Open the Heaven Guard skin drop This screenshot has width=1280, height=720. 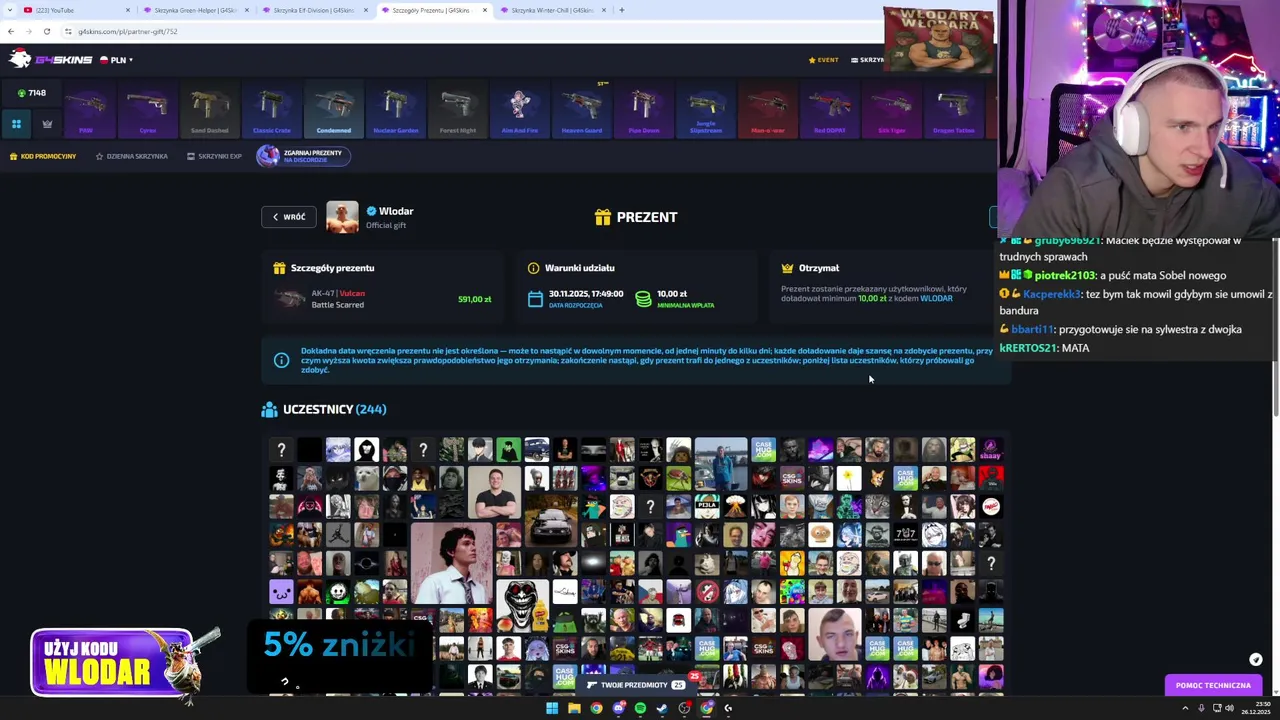pyautogui.click(x=582, y=108)
